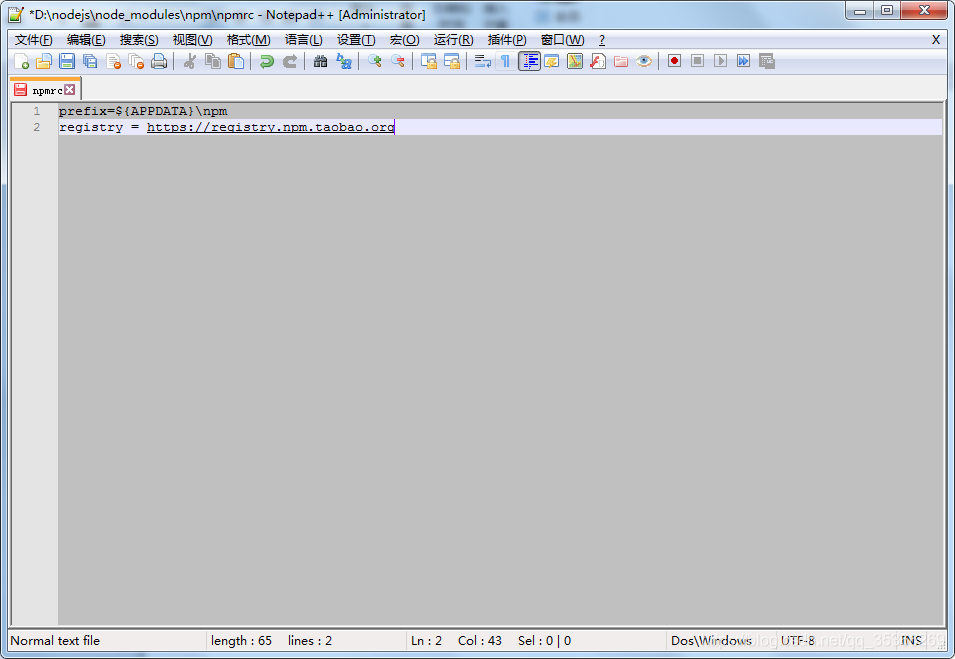Open the User Defined Language icon
Screen dimensions: 955x659
click(x=552, y=62)
